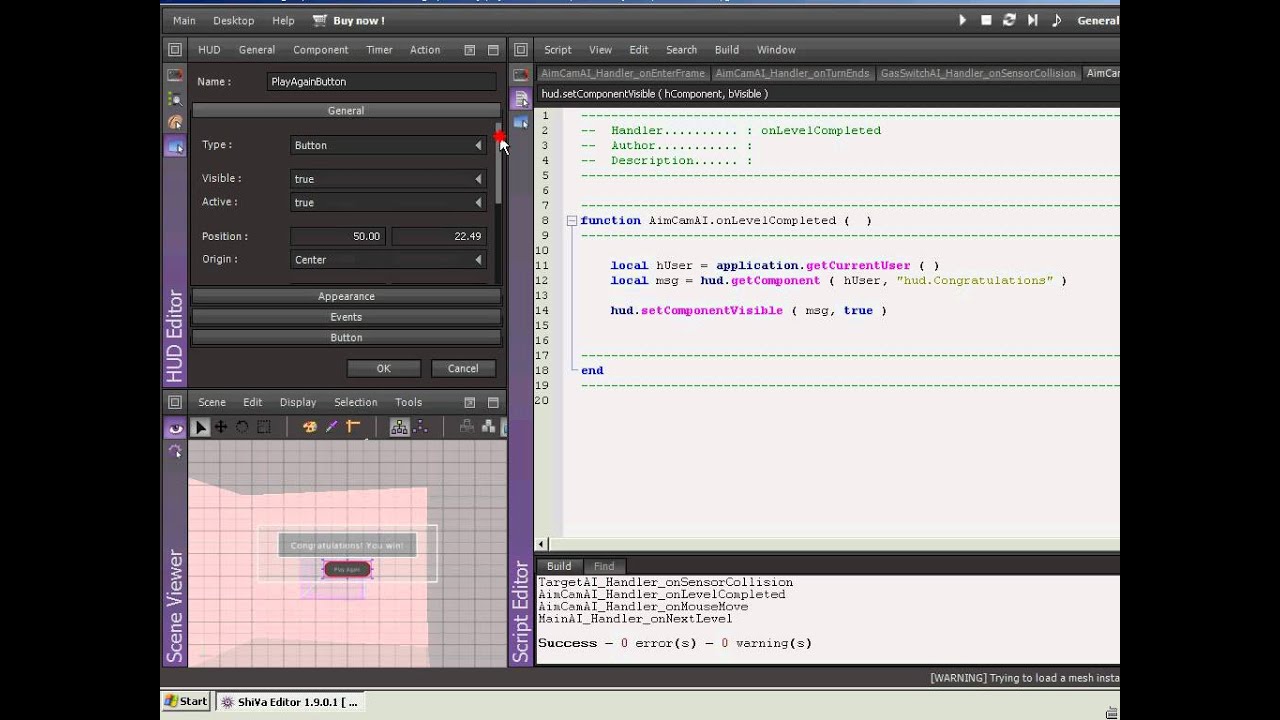The image size is (1280, 720).
Task: Click the first grey boxes icon in Scene toolbar
Action: pos(466,427)
